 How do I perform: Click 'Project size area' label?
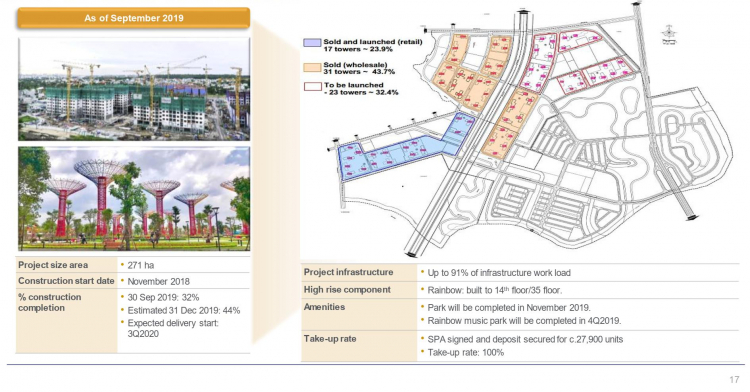point(53,265)
